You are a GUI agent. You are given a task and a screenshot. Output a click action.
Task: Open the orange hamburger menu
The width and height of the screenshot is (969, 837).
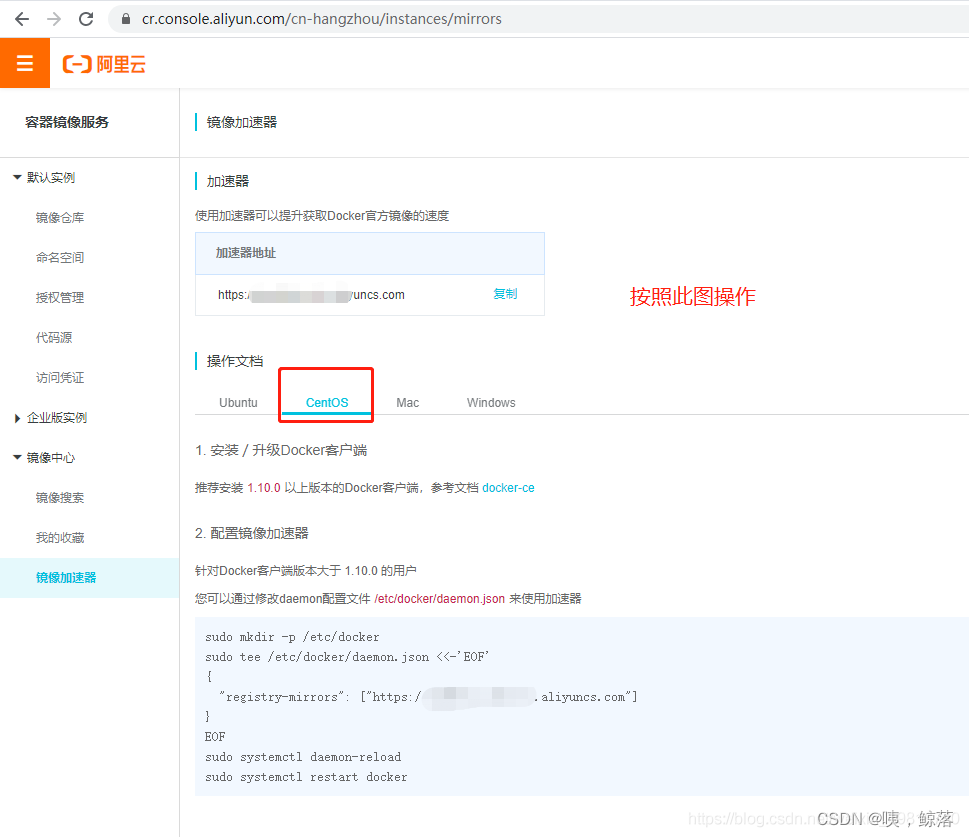(25, 63)
